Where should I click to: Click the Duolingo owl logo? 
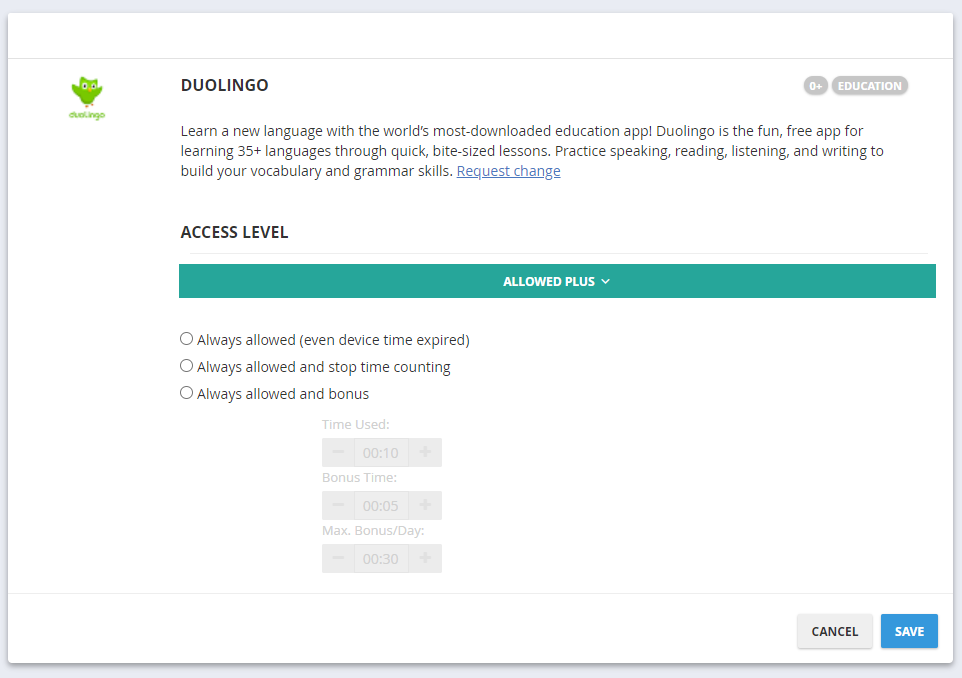pos(86,96)
